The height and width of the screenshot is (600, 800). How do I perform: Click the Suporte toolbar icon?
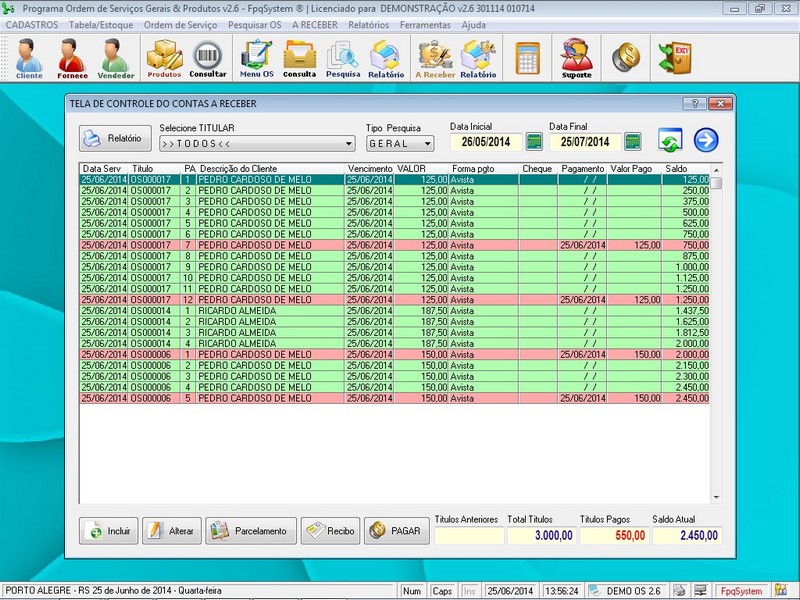coord(576,58)
